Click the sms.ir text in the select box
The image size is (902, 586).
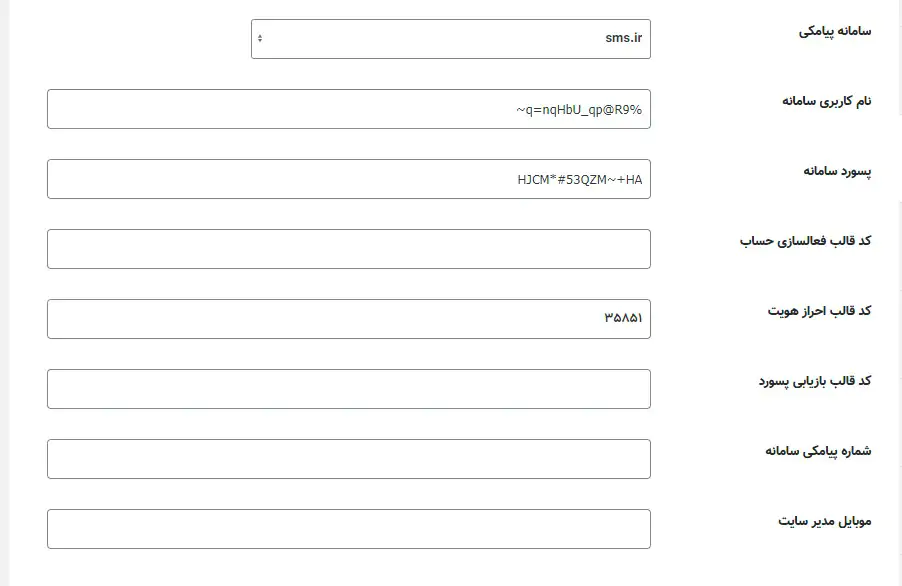click(624, 39)
